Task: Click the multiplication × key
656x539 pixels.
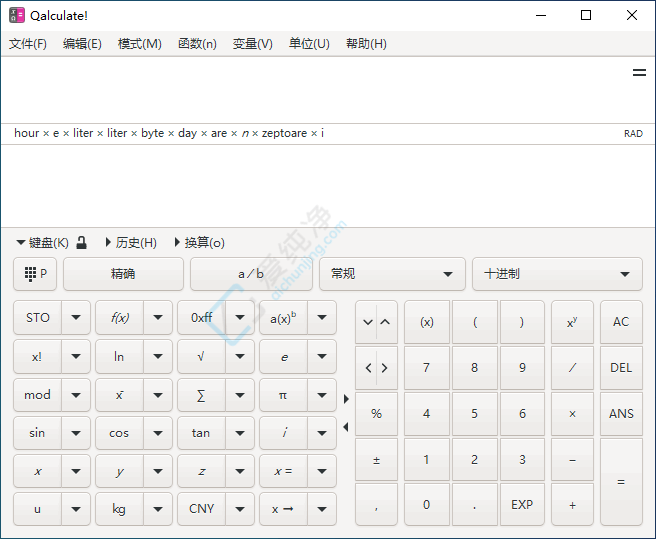Action: 572,414
